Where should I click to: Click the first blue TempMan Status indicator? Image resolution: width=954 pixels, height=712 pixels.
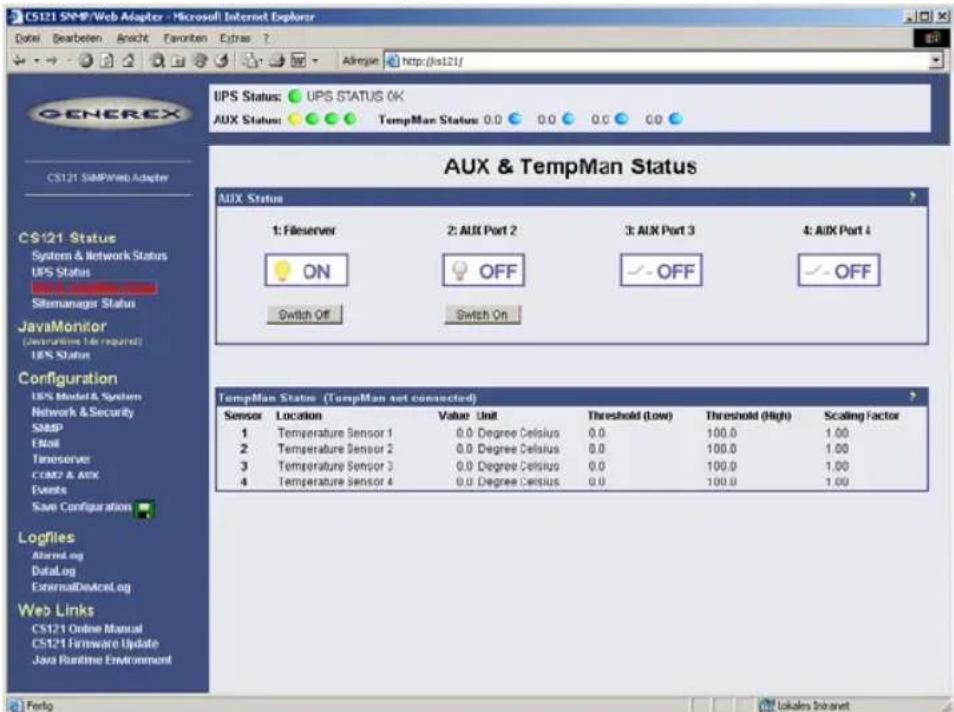pyautogui.click(x=515, y=119)
